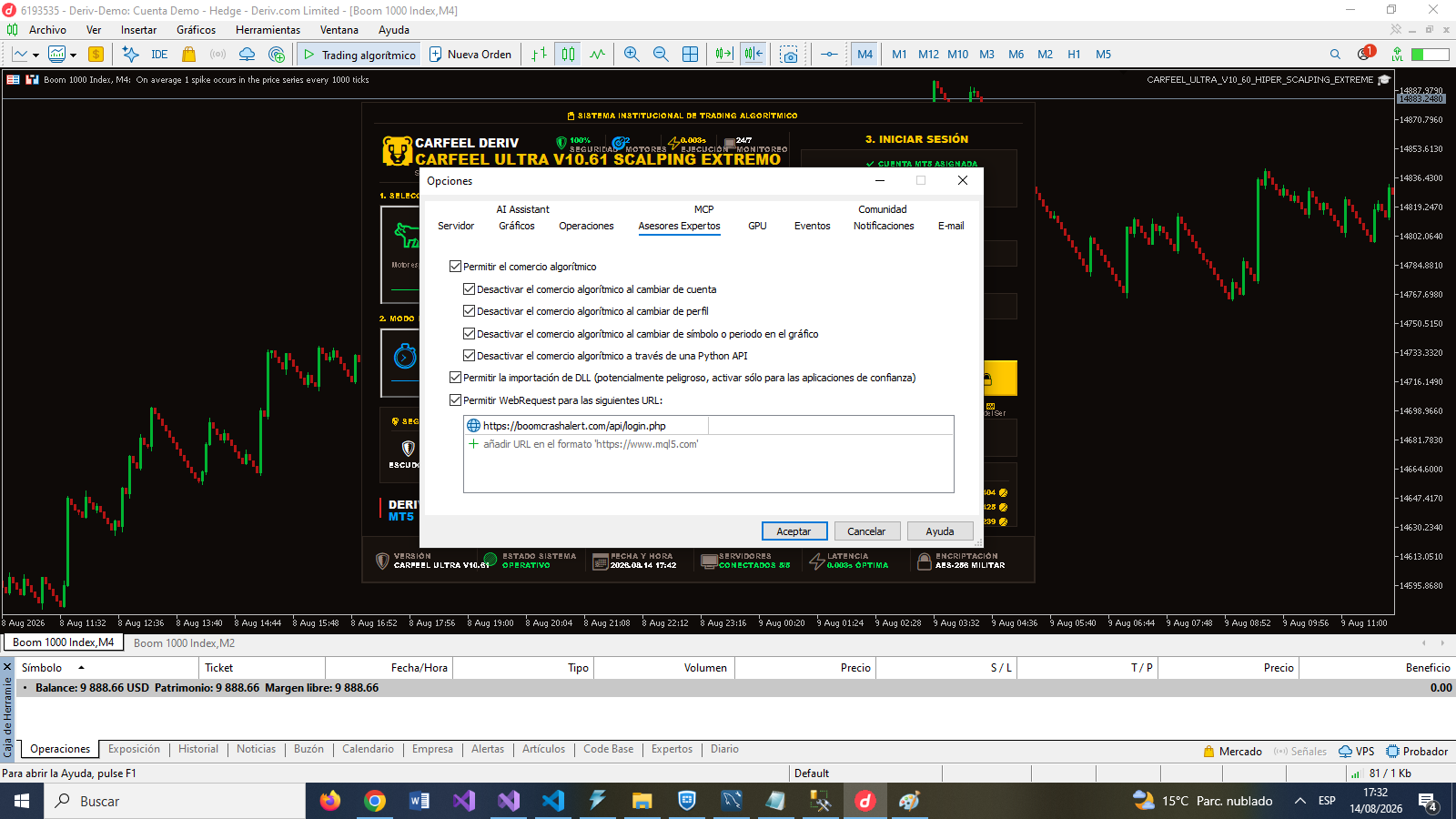Click the horizontal line drawing tool icon
The width and height of the screenshot is (1456, 819).
[x=829, y=55]
